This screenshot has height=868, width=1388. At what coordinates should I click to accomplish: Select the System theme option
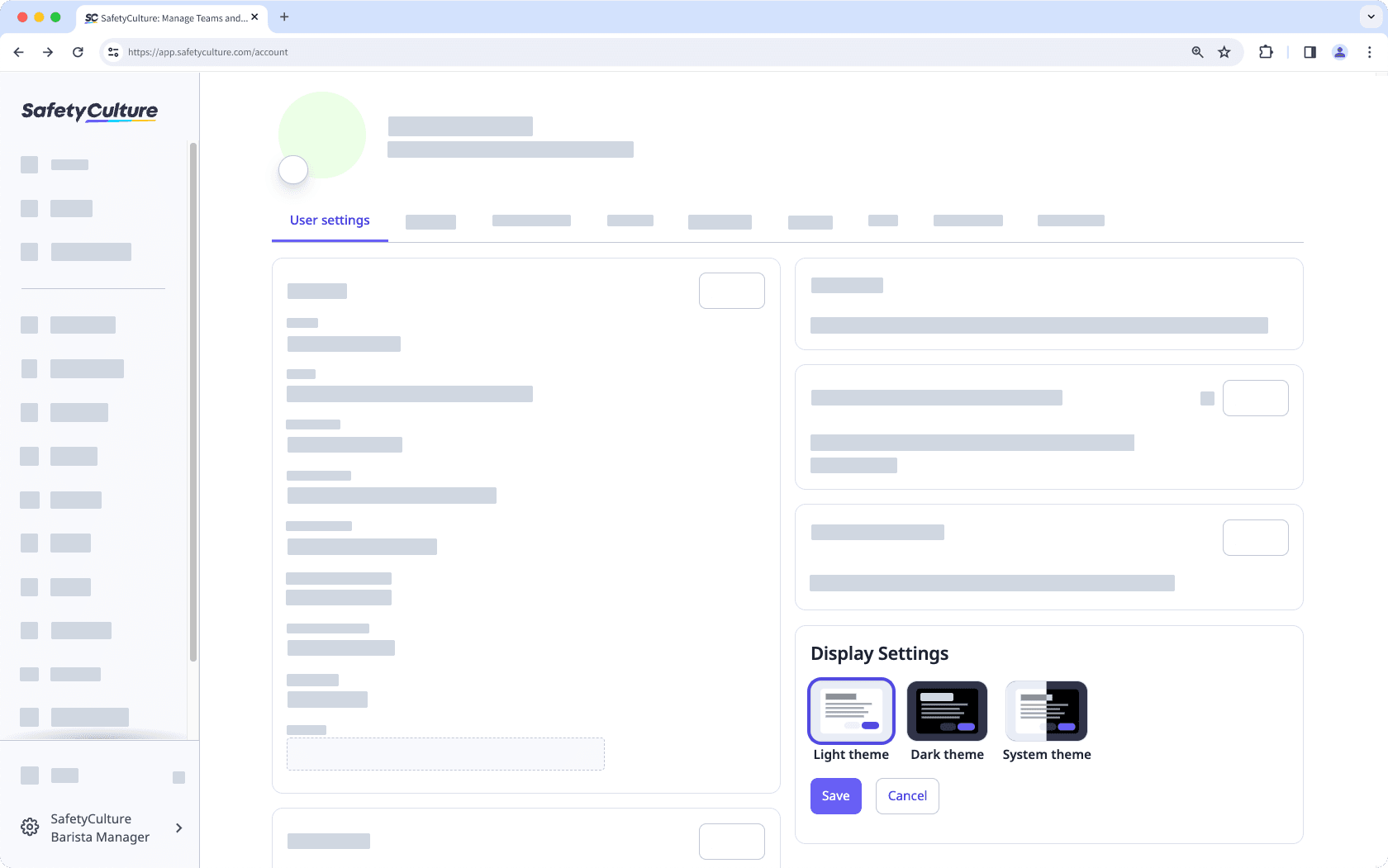click(1046, 711)
